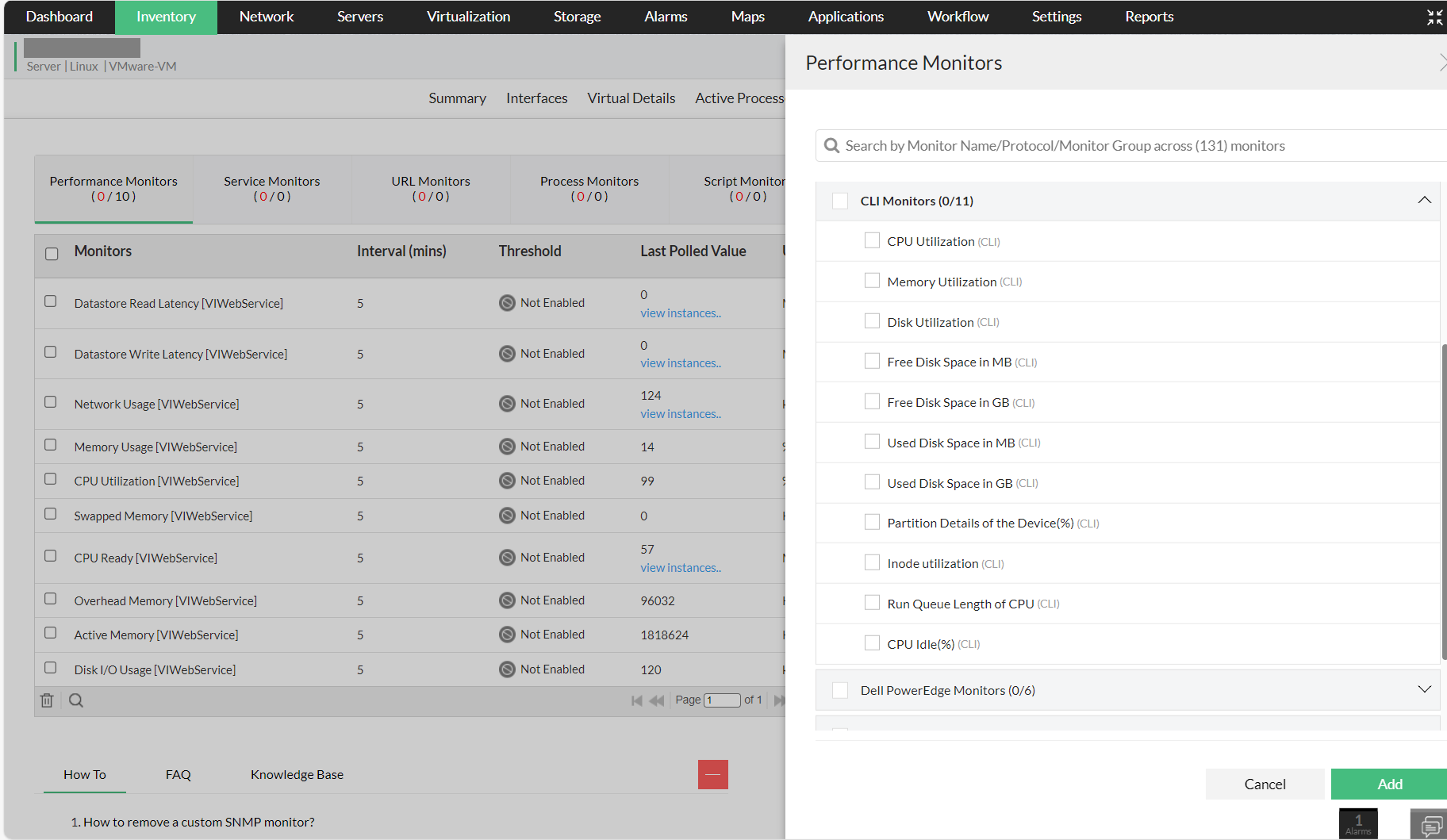Screen dimensions: 1447x840
Task: Click the red minus collapse button
Action: pos(712,775)
